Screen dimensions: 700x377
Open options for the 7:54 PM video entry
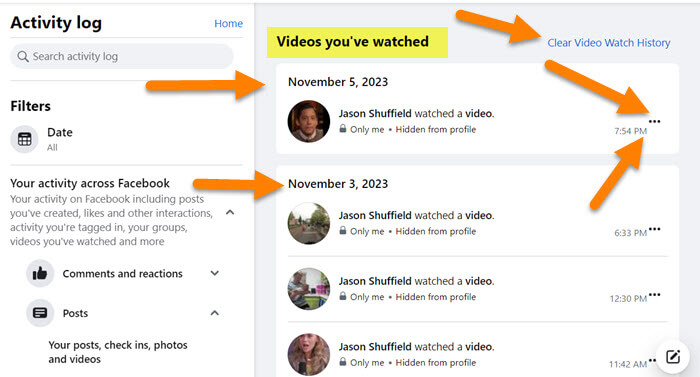(x=654, y=121)
